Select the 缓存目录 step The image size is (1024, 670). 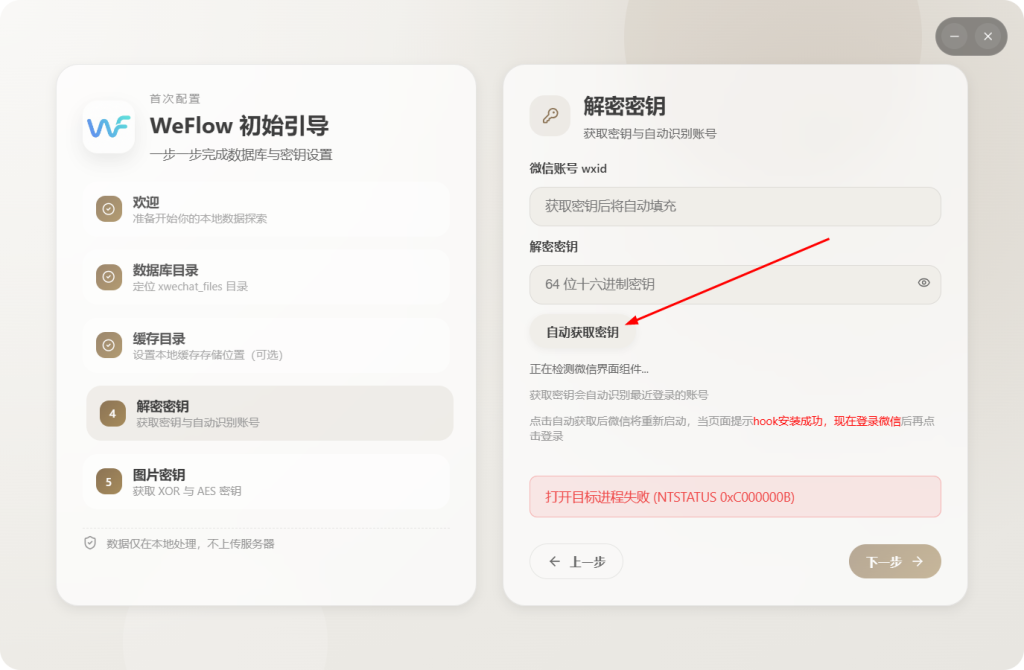tap(268, 345)
